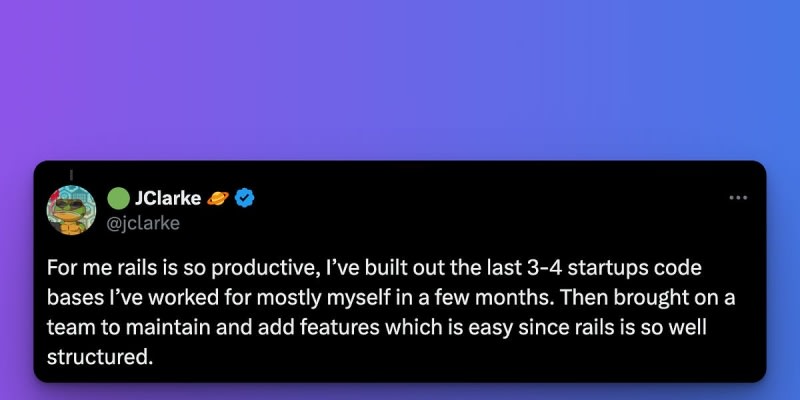Image resolution: width=800 pixels, height=400 pixels.
Task: Open the three-dot more options menu
Action: pyautogui.click(x=738, y=198)
